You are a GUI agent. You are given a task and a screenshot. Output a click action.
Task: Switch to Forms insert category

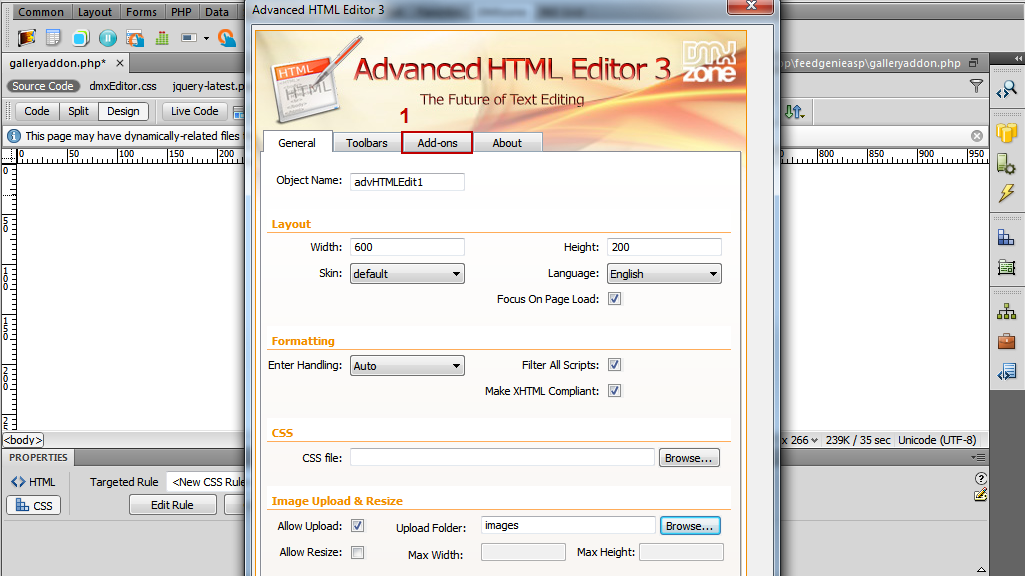[141, 12]
